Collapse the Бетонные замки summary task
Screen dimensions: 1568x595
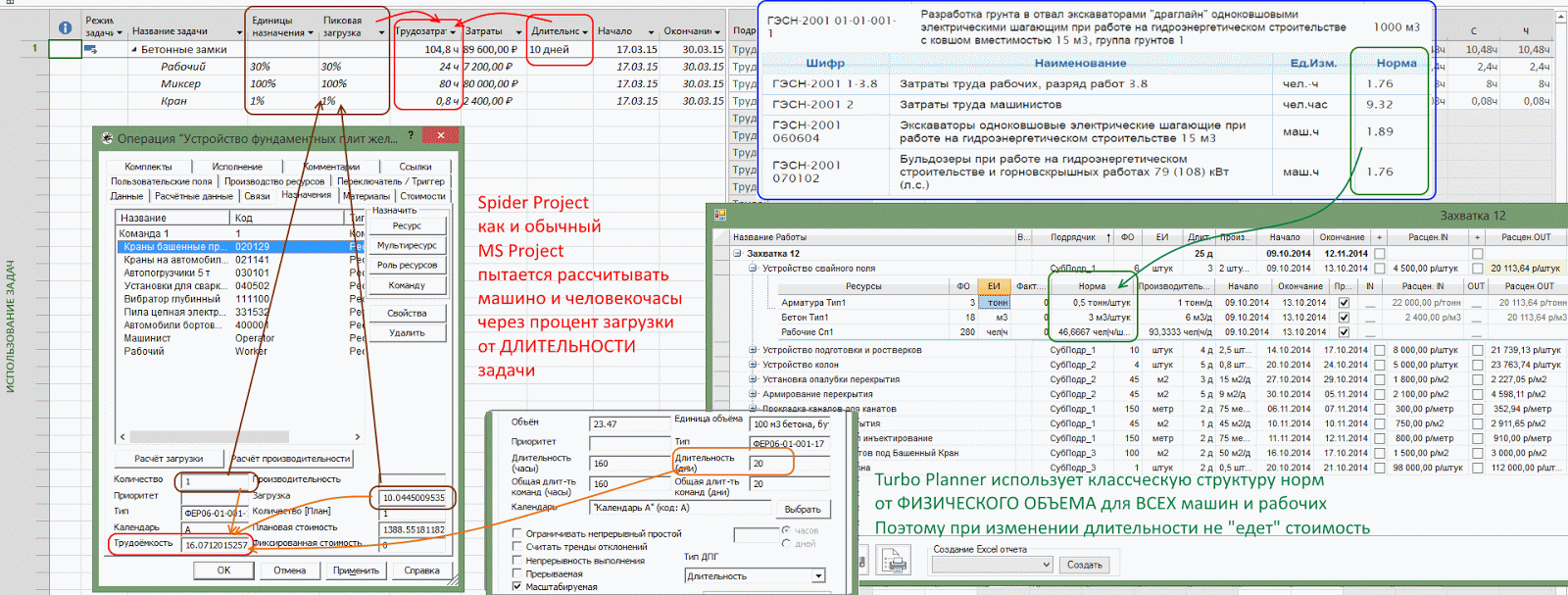pos(134,49)
